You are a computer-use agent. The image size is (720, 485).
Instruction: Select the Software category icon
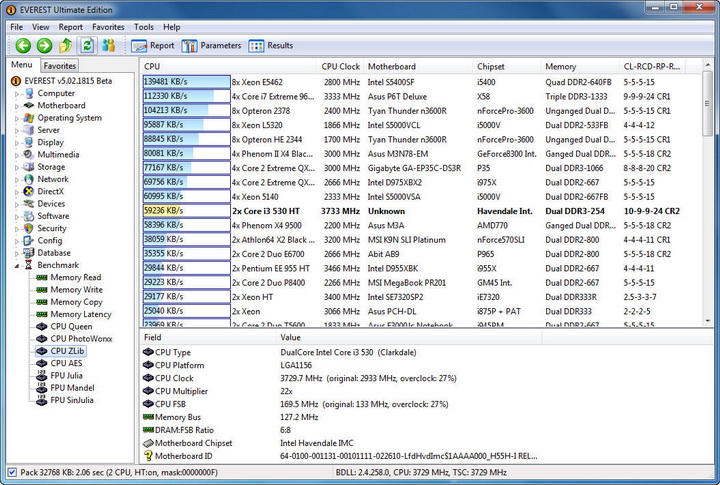coord(29,216)
